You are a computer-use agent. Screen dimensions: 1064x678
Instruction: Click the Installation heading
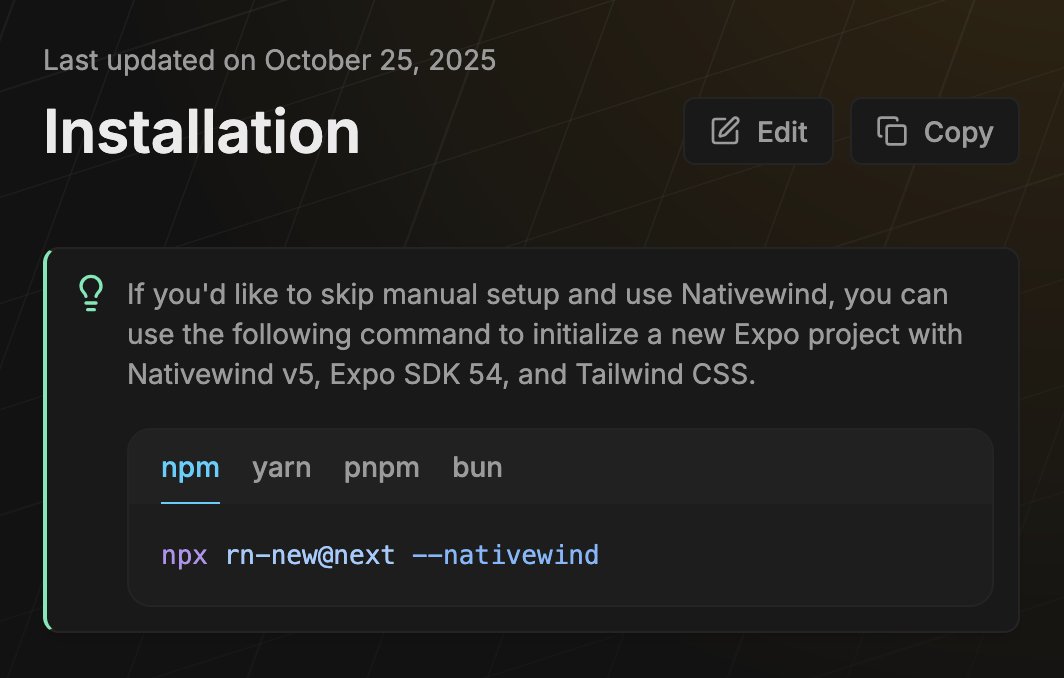(202, 132)
